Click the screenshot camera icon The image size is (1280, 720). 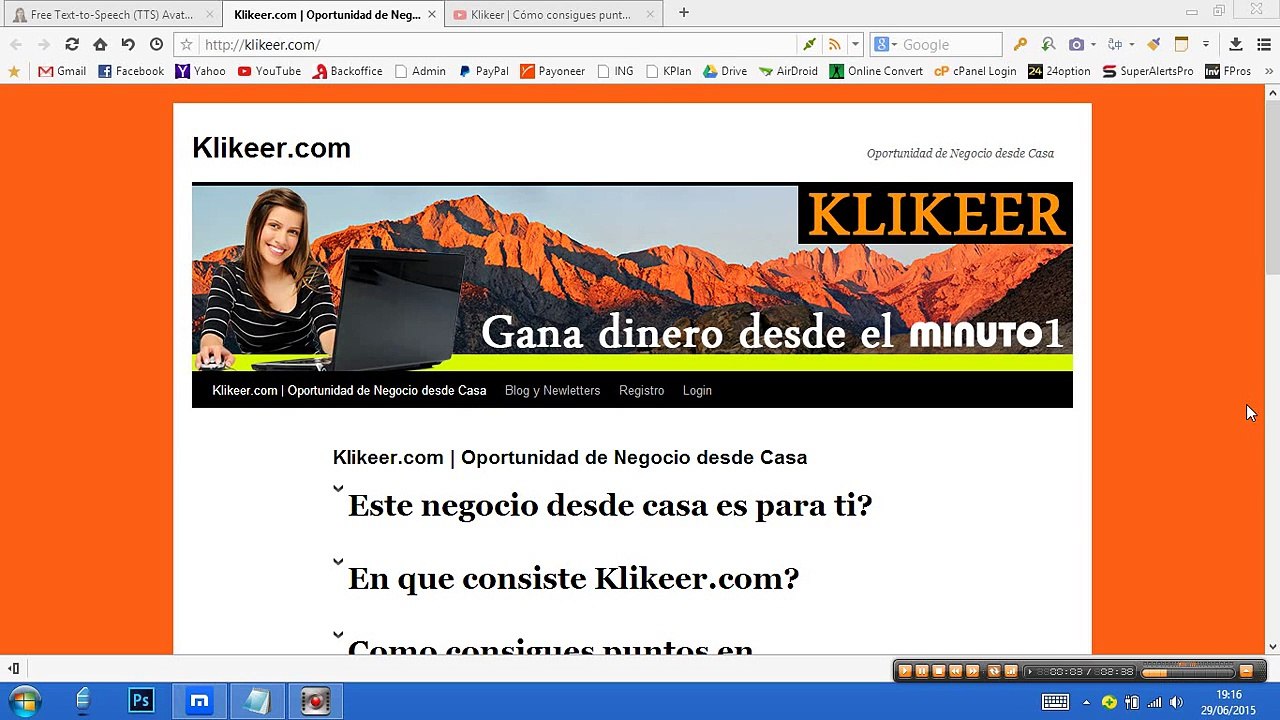coord(1076,44)
